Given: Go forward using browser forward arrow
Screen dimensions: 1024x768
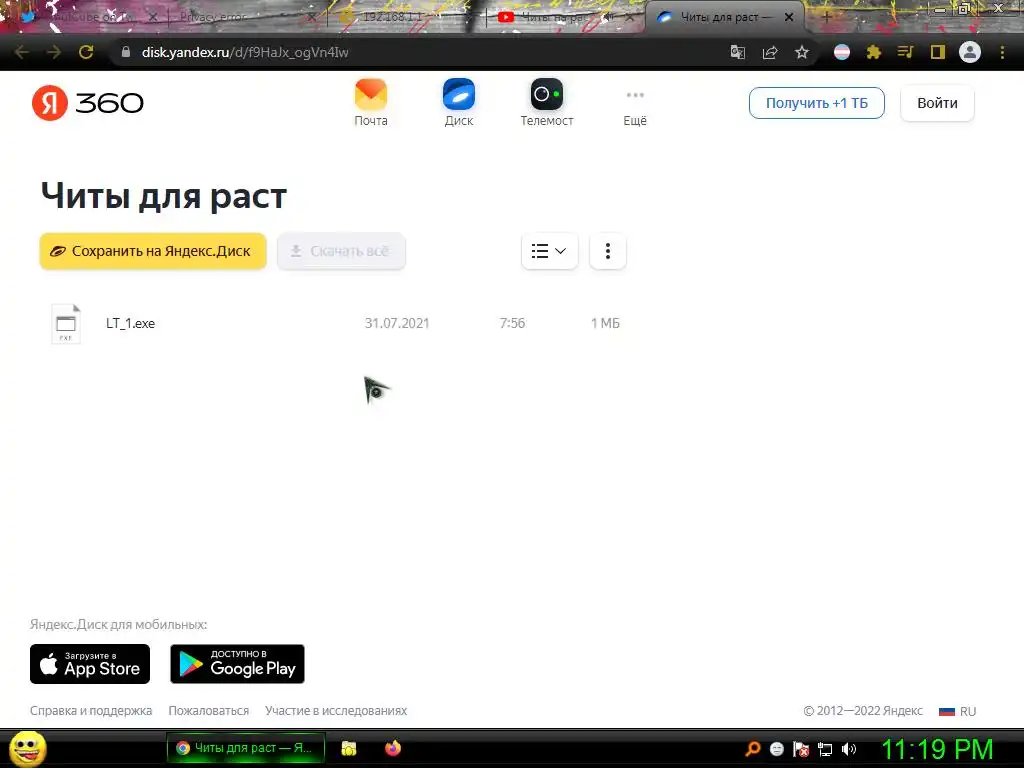Looking at the screenshot, I should coord(54,52).
